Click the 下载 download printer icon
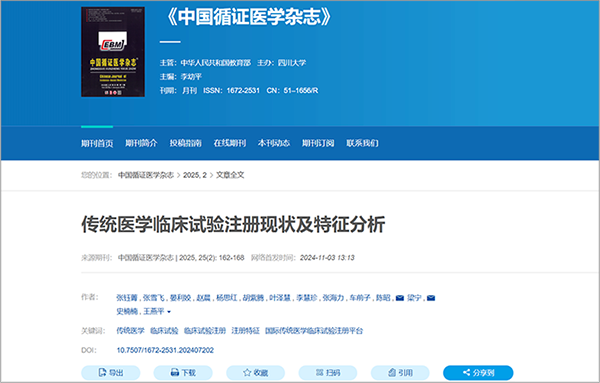Image resolution: width=600 pixels, height=383 pixels. click(183, 373)
